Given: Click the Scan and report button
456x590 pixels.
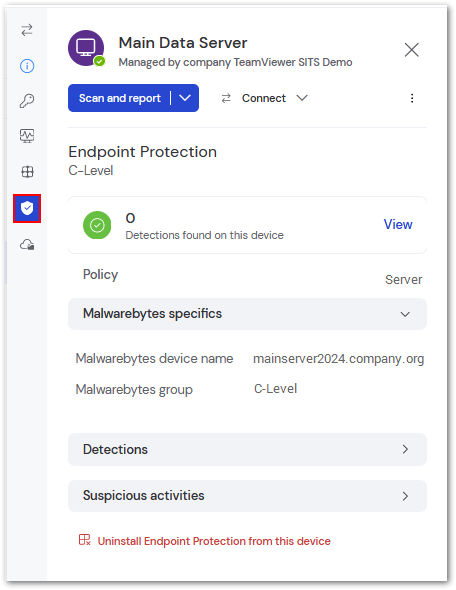Looking at the screenshot, I should click(119, 98).
